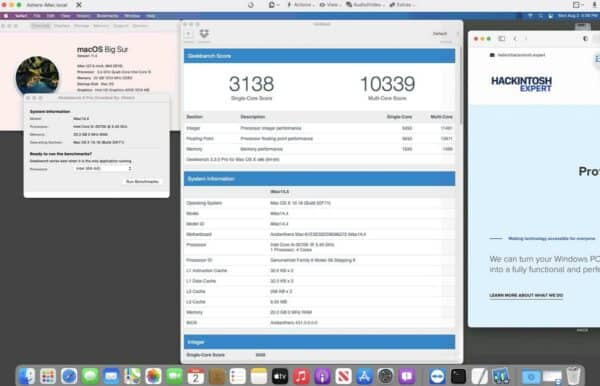The height and width of the screenshot is (386, 600).
Task: Open Podcasts from the dock
Action: tap(322, 376)
